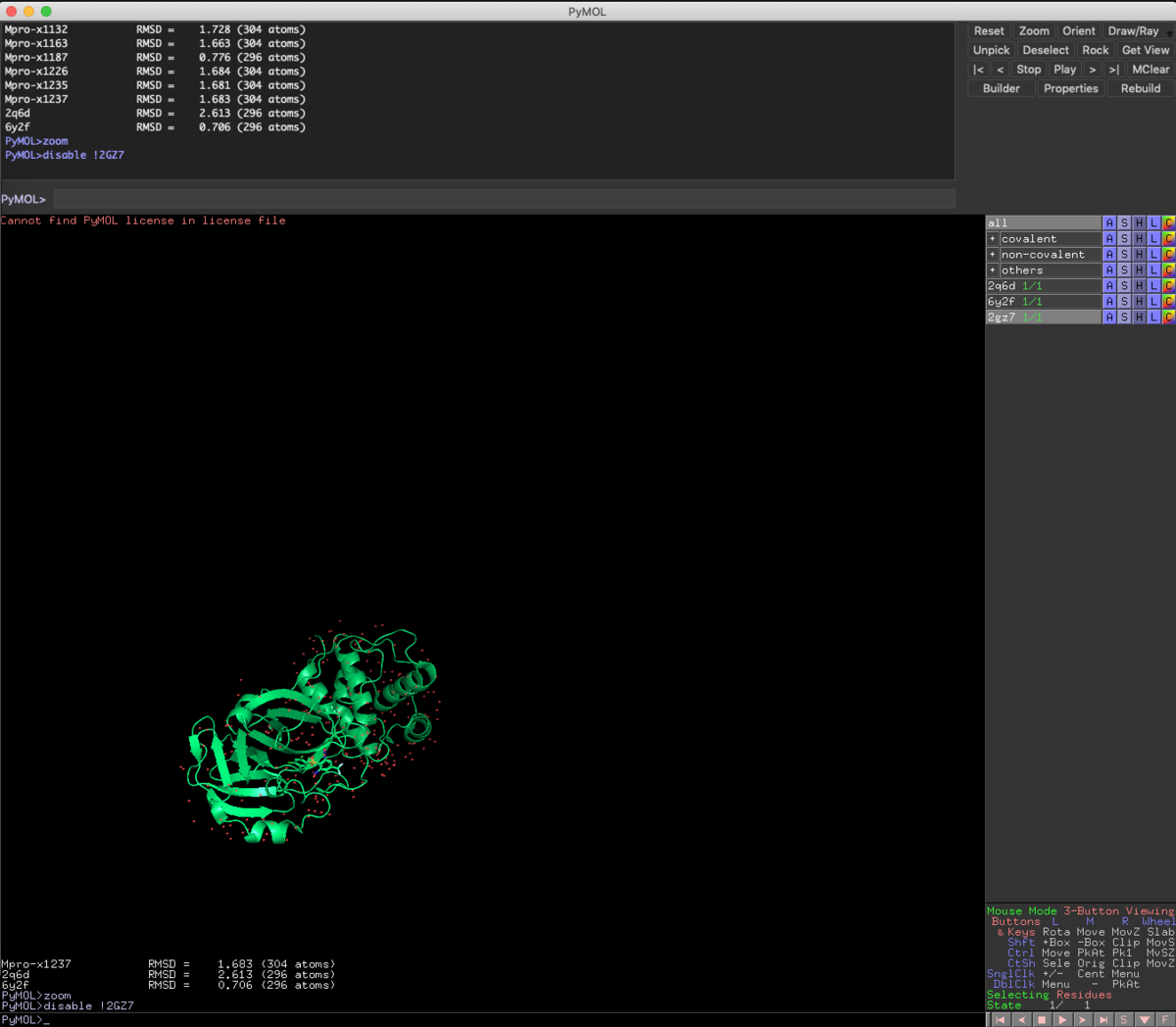Click the Rebuild button
Image resolution: width=1176 pixels, height=1027 pixels.
pos(1141,88)
